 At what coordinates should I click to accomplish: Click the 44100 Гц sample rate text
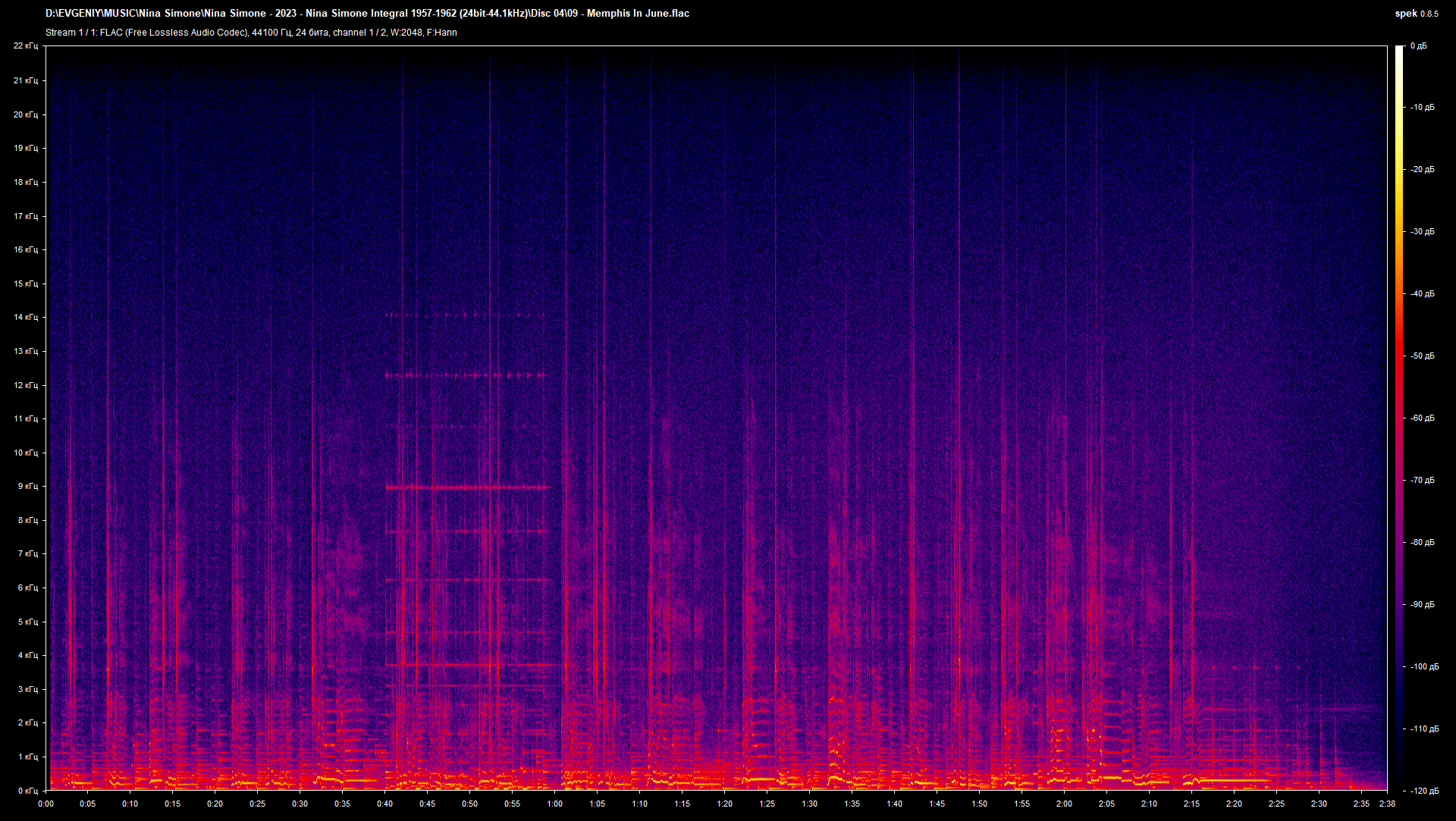coord(265,33)
